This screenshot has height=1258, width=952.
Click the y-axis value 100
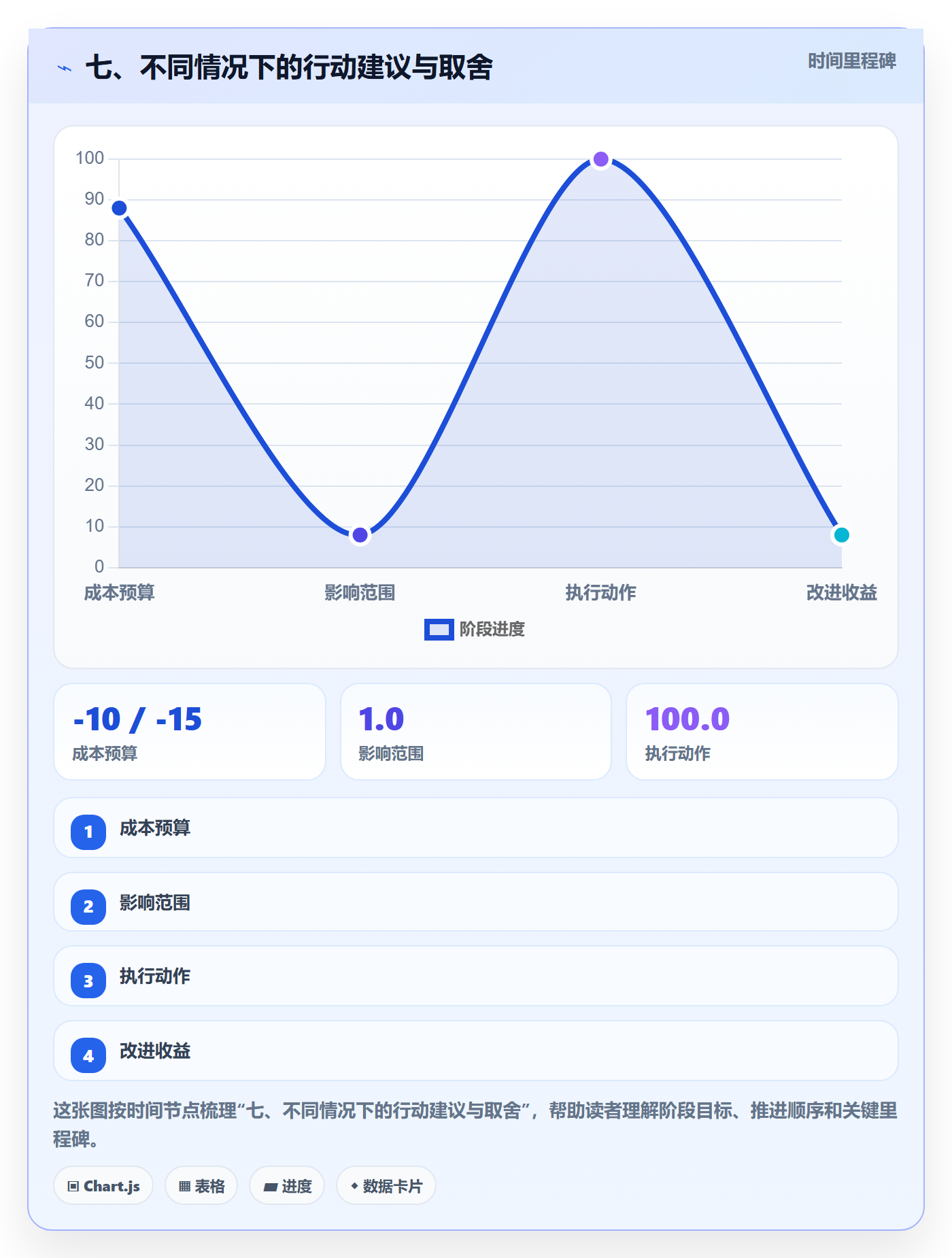click(x=90, y=158)
